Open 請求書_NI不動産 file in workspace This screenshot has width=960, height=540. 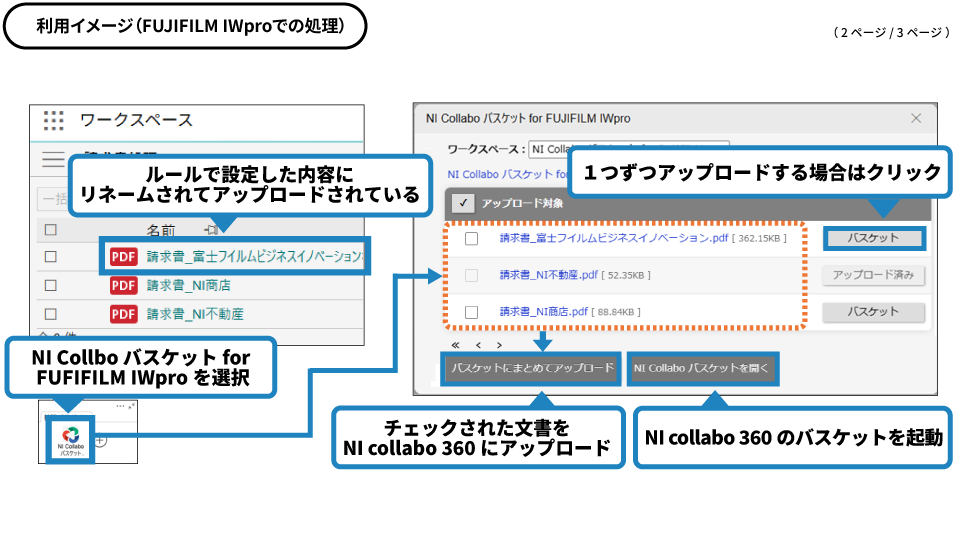click(x=195, y=314)
